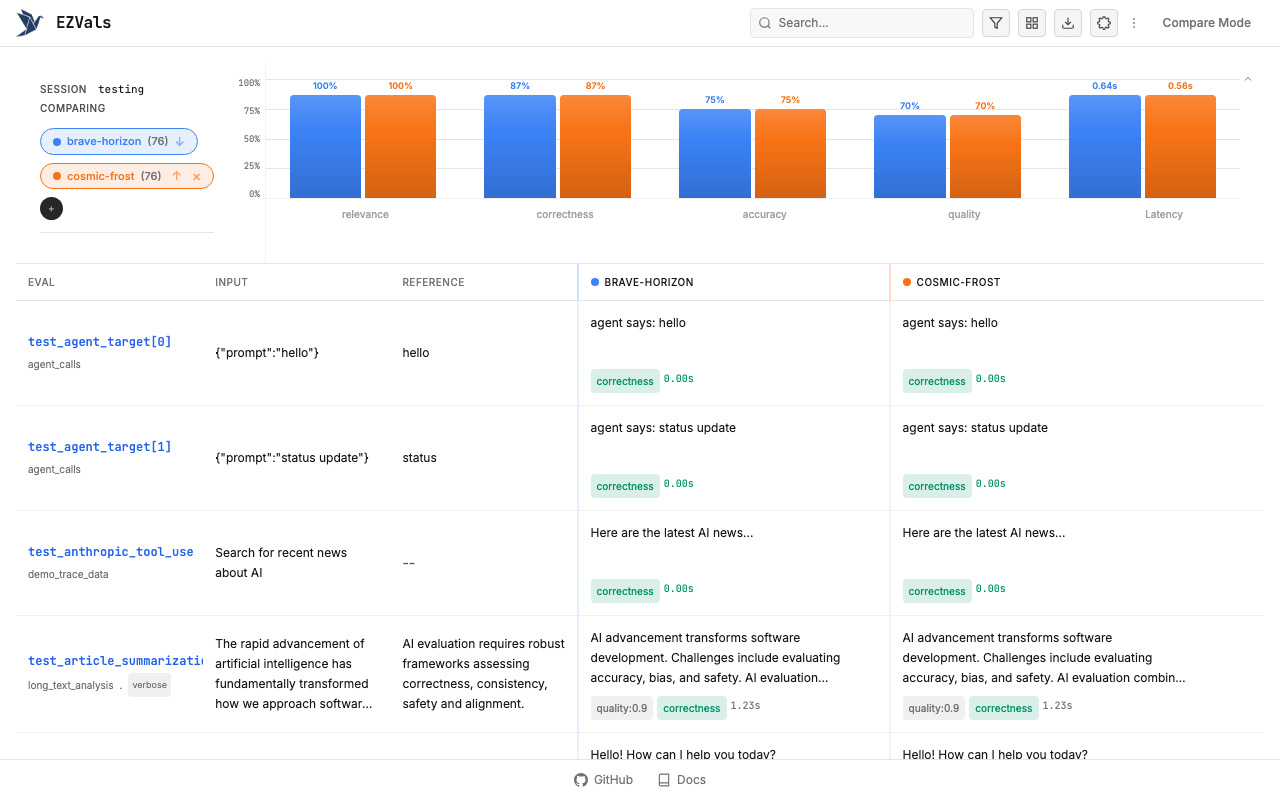Add another run with the plus button

pos(51,209)
